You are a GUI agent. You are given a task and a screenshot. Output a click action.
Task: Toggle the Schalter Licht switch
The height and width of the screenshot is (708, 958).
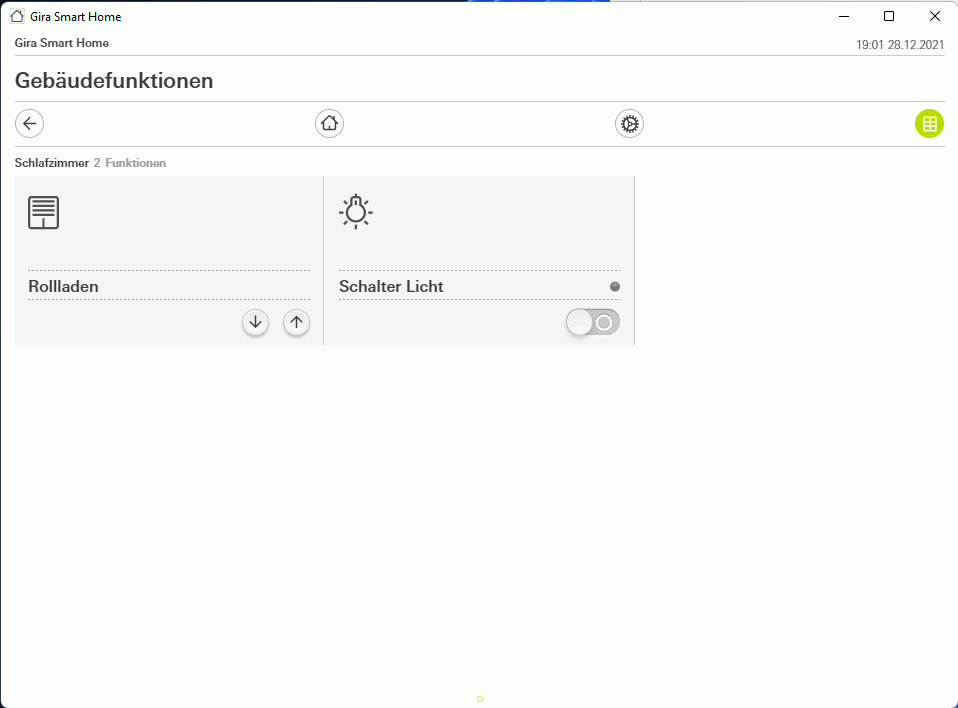[x=593, y=323]
